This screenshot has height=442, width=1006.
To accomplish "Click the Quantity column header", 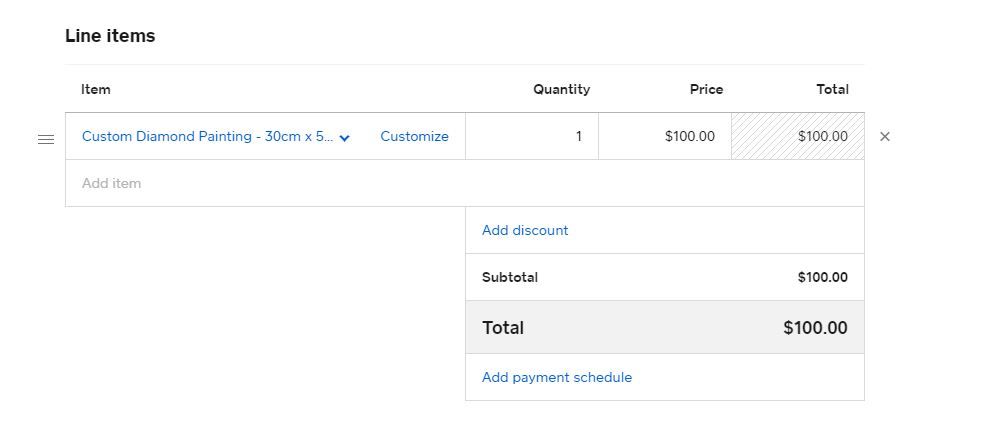I will tap(561, 90).
